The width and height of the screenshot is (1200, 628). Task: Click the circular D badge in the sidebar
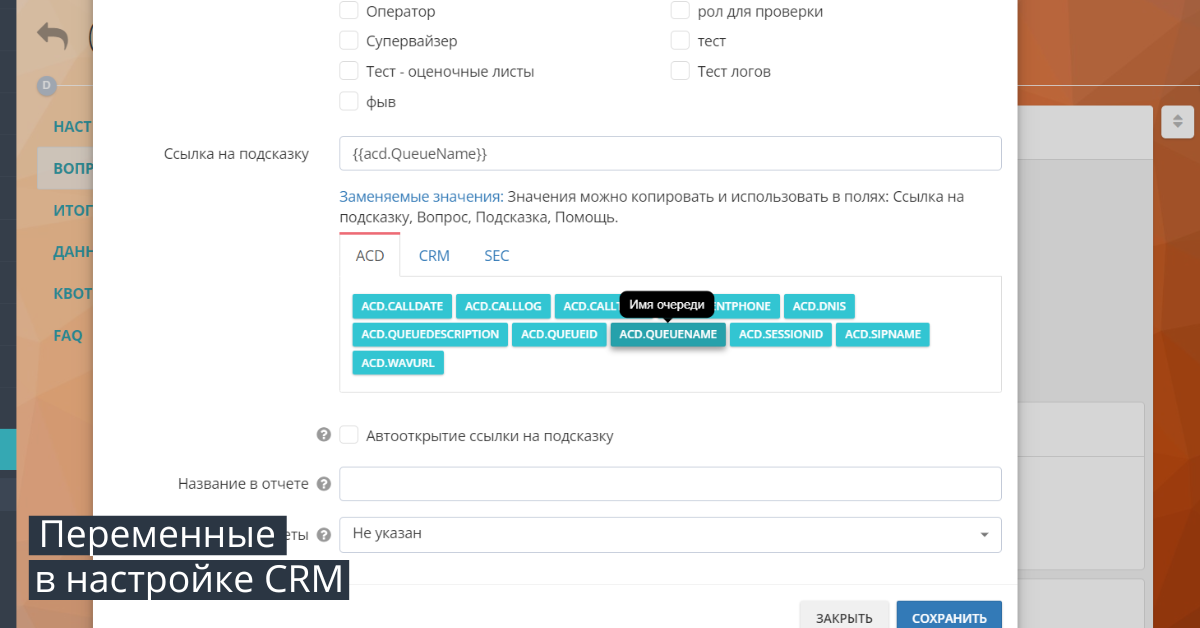46,86
